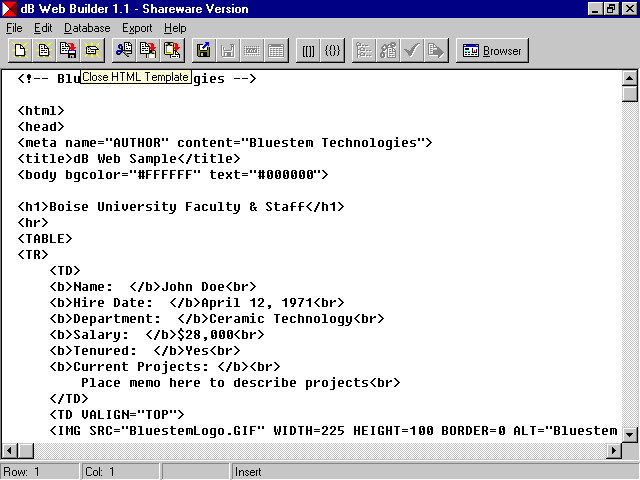This screenshot has height=480, width=640.
Task: Click the square brackets [[]] toolbar icon
Action: [308, 50]
